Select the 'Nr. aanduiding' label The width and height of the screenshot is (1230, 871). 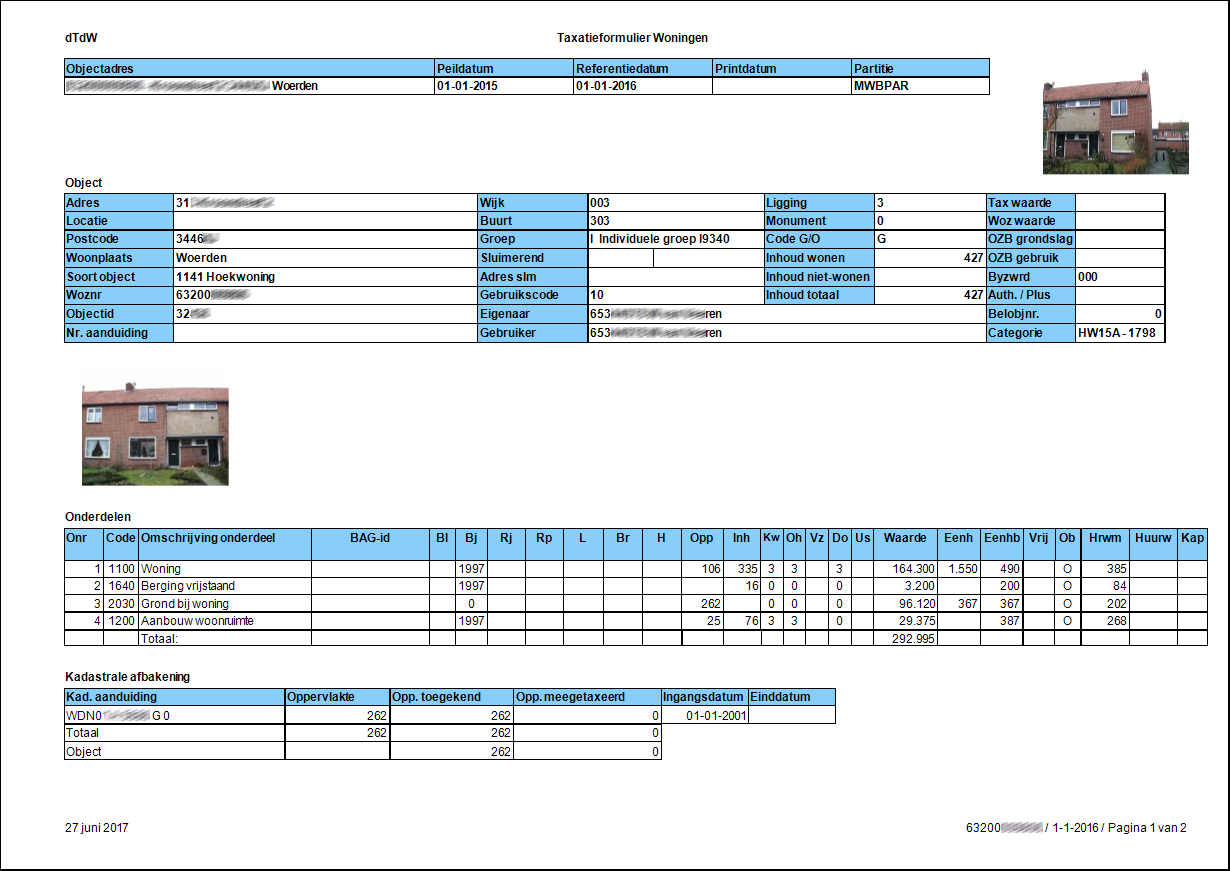pos(107,333)
